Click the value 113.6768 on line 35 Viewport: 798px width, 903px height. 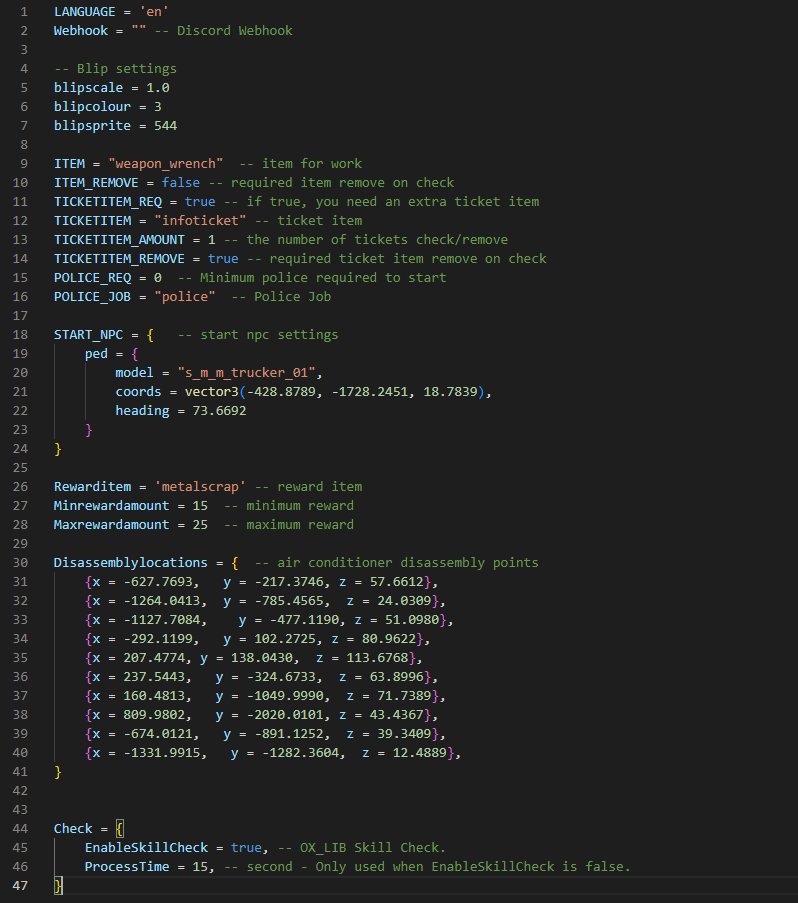(x=377, y=658)
